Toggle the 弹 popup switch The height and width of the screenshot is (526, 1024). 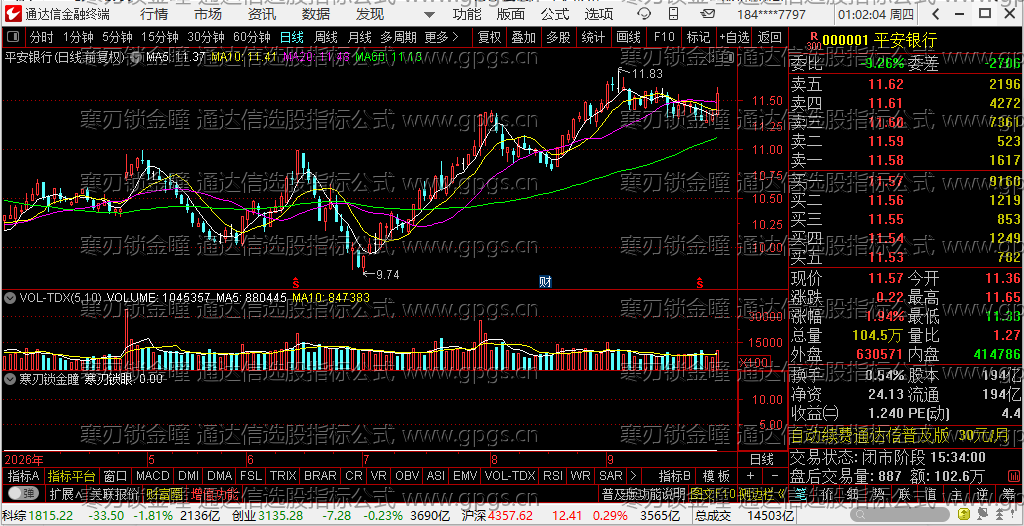(22, 493)
